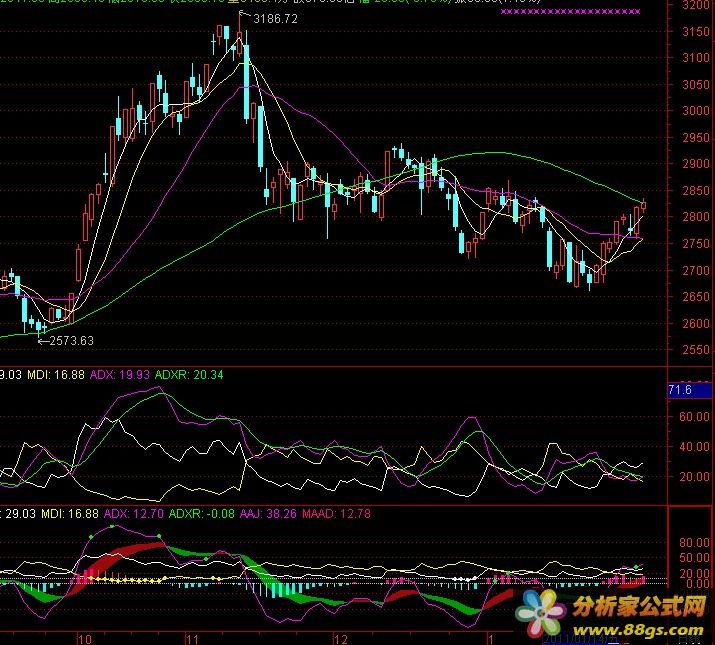Click the ADXR: 20.34 indicator value
Screen dimensions: 715x645
click(x=189, y=375)
